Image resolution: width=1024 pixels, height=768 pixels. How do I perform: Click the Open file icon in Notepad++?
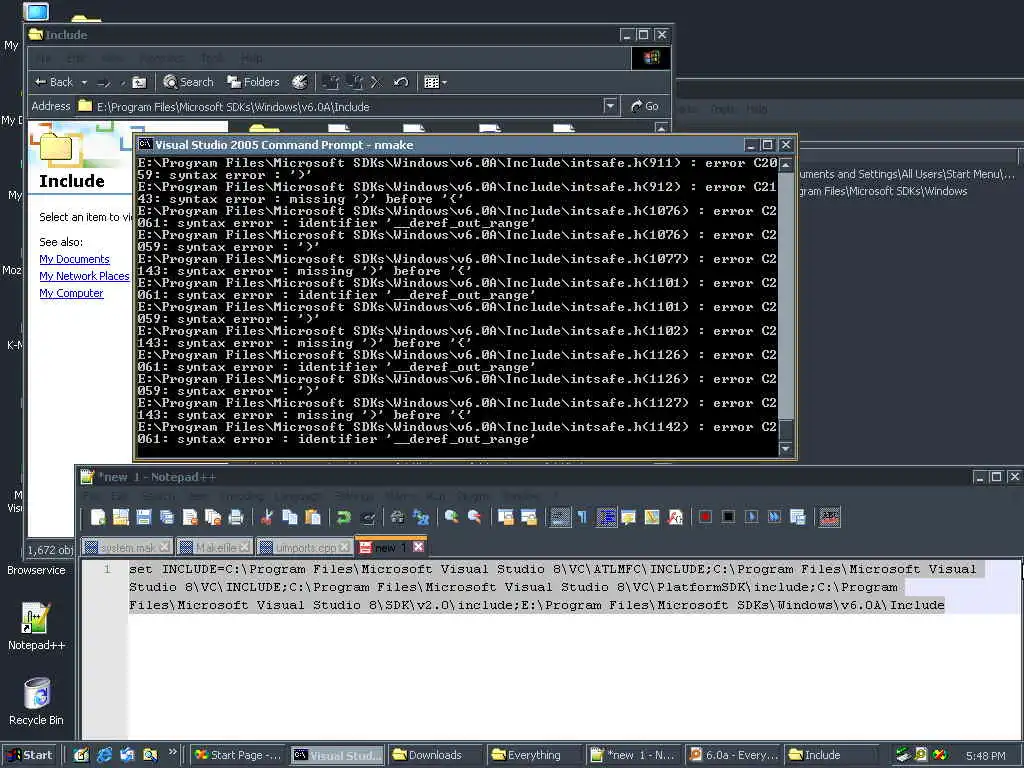click(x=121, y=518)
